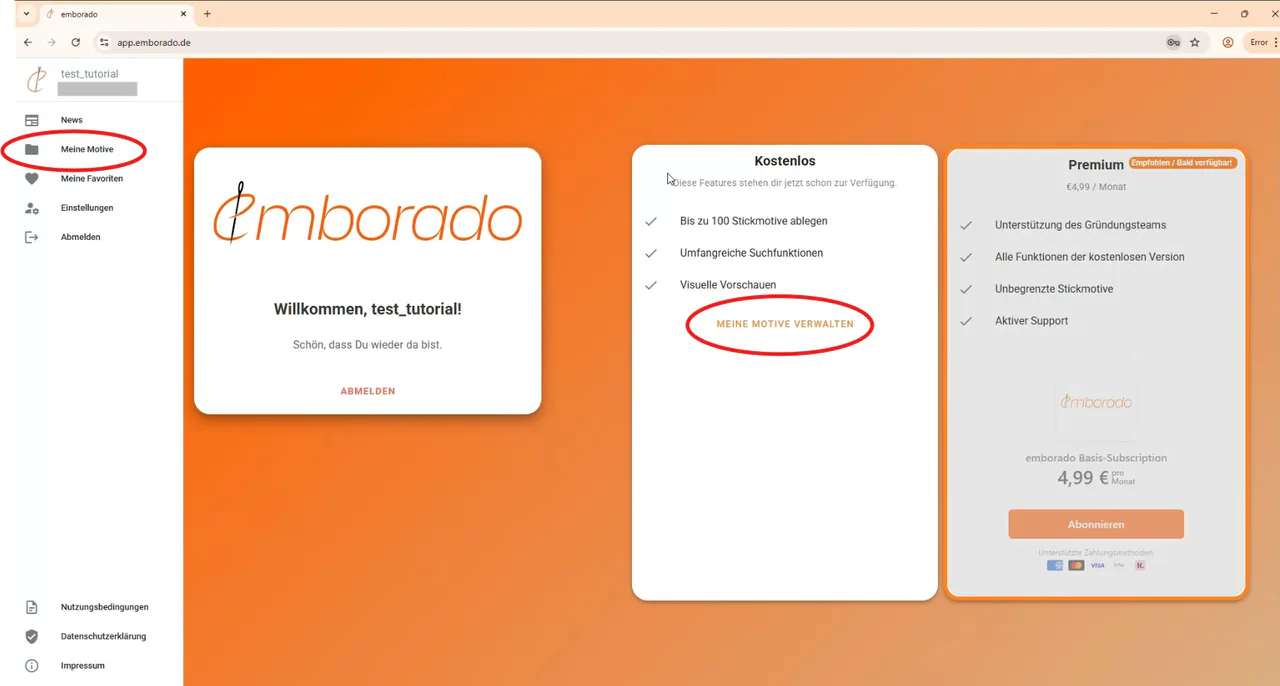Click 'Umfangreiche Suchfunktionen' feature text
Image resolution: width=1280 pixels, height=686 pixels.
click(752, 253)
